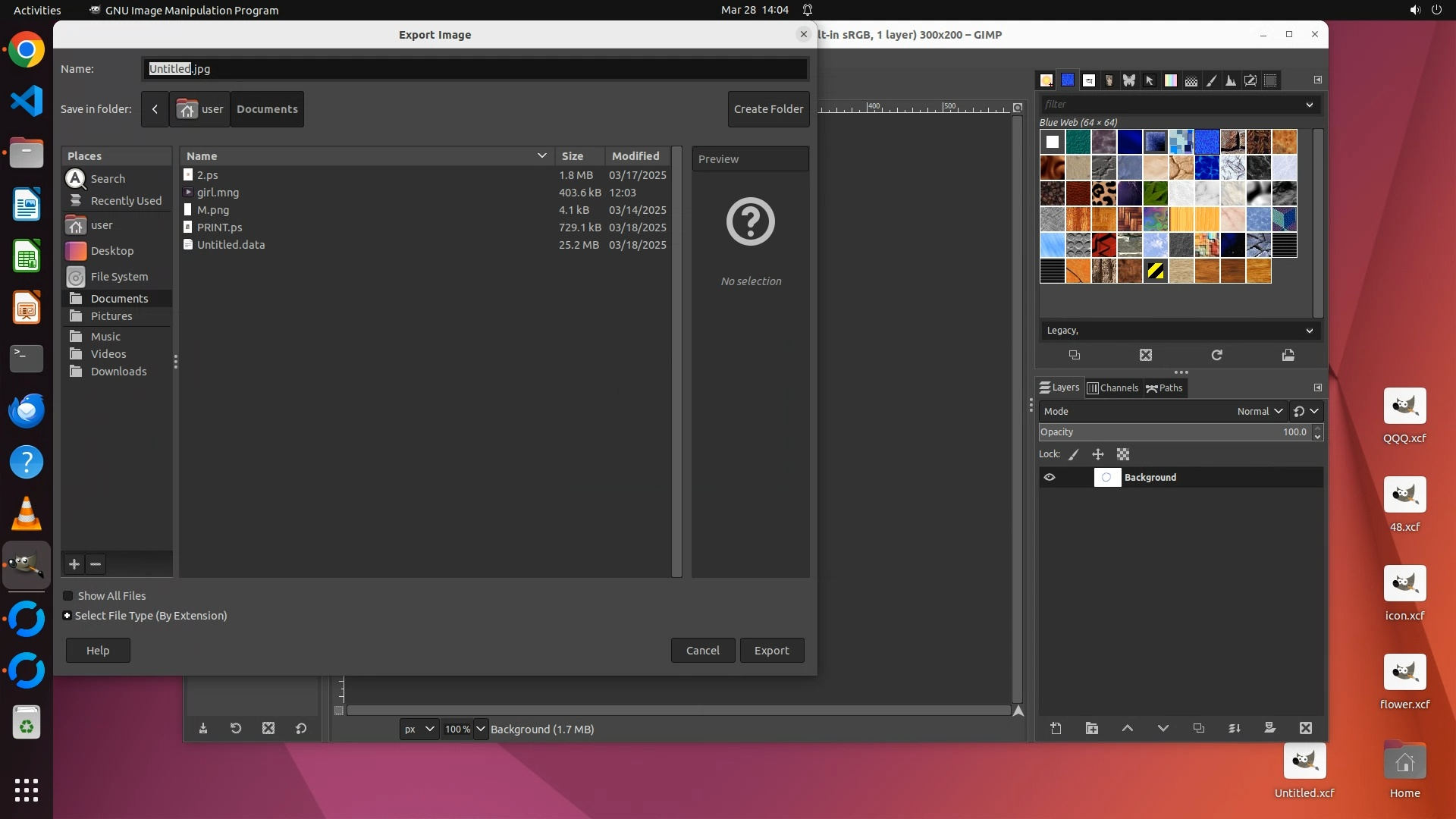The image size is (1456, 819).
Task: Toggle Background layer visibility eye
Action: click(x=1050, y=477)
